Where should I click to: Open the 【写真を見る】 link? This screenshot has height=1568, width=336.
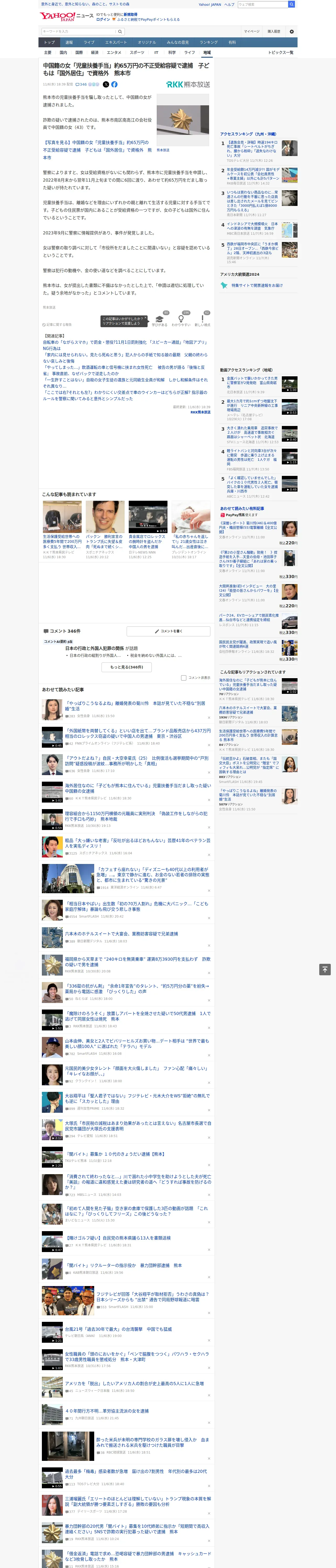pos(97,150)
